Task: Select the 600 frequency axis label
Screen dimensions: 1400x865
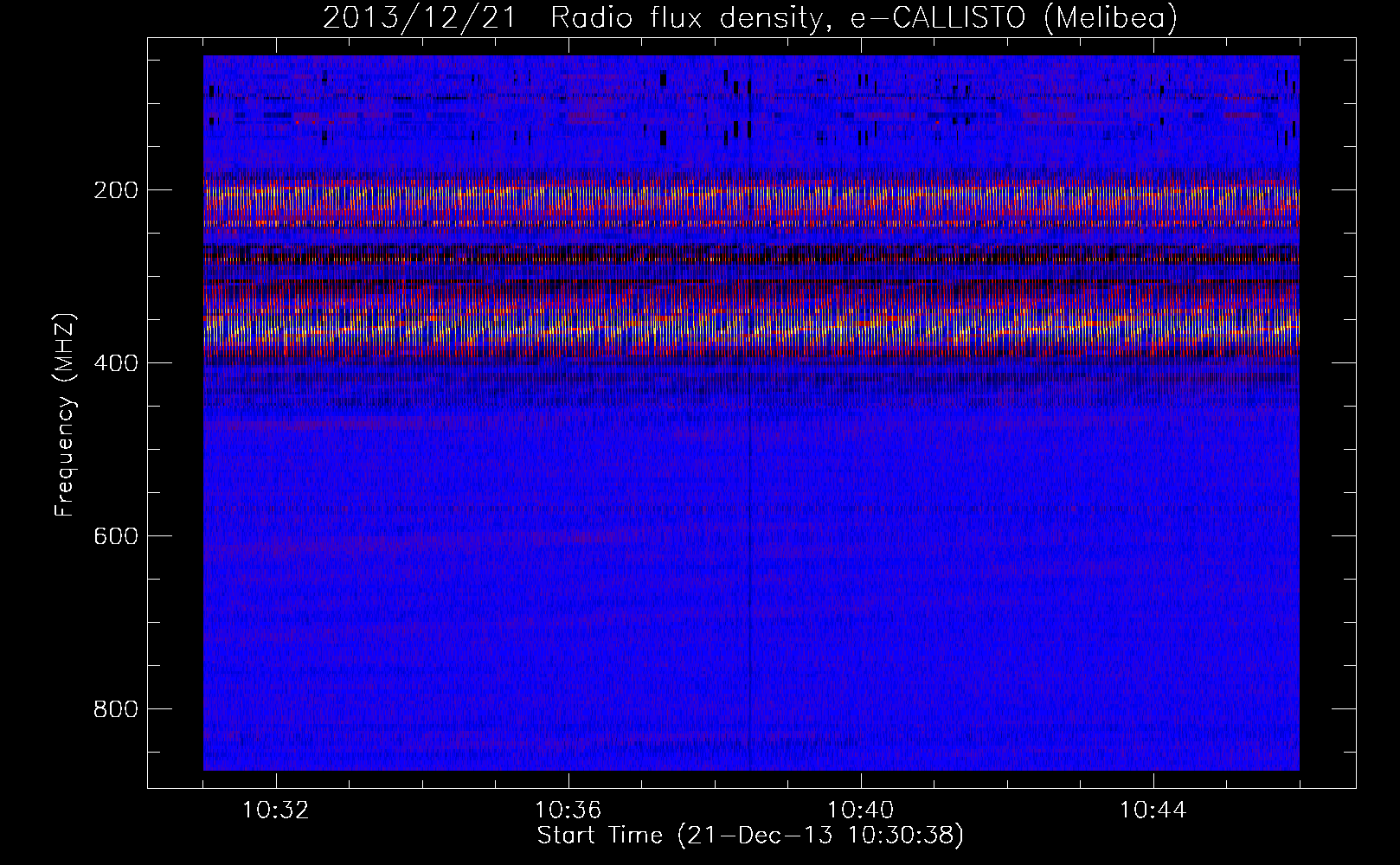Action: [116, 536]
